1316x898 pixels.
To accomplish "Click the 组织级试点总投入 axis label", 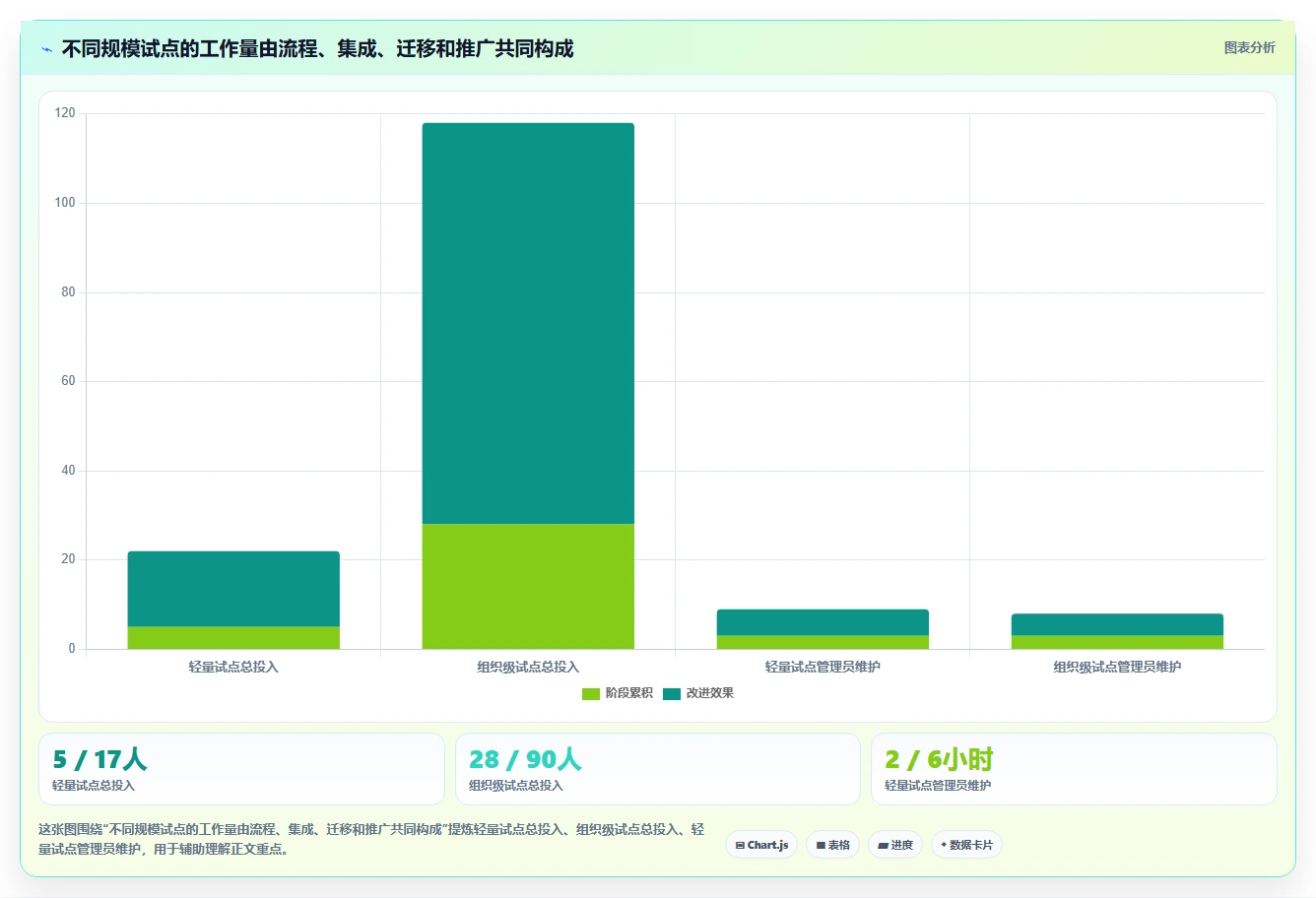I will (x=528, y=667).
